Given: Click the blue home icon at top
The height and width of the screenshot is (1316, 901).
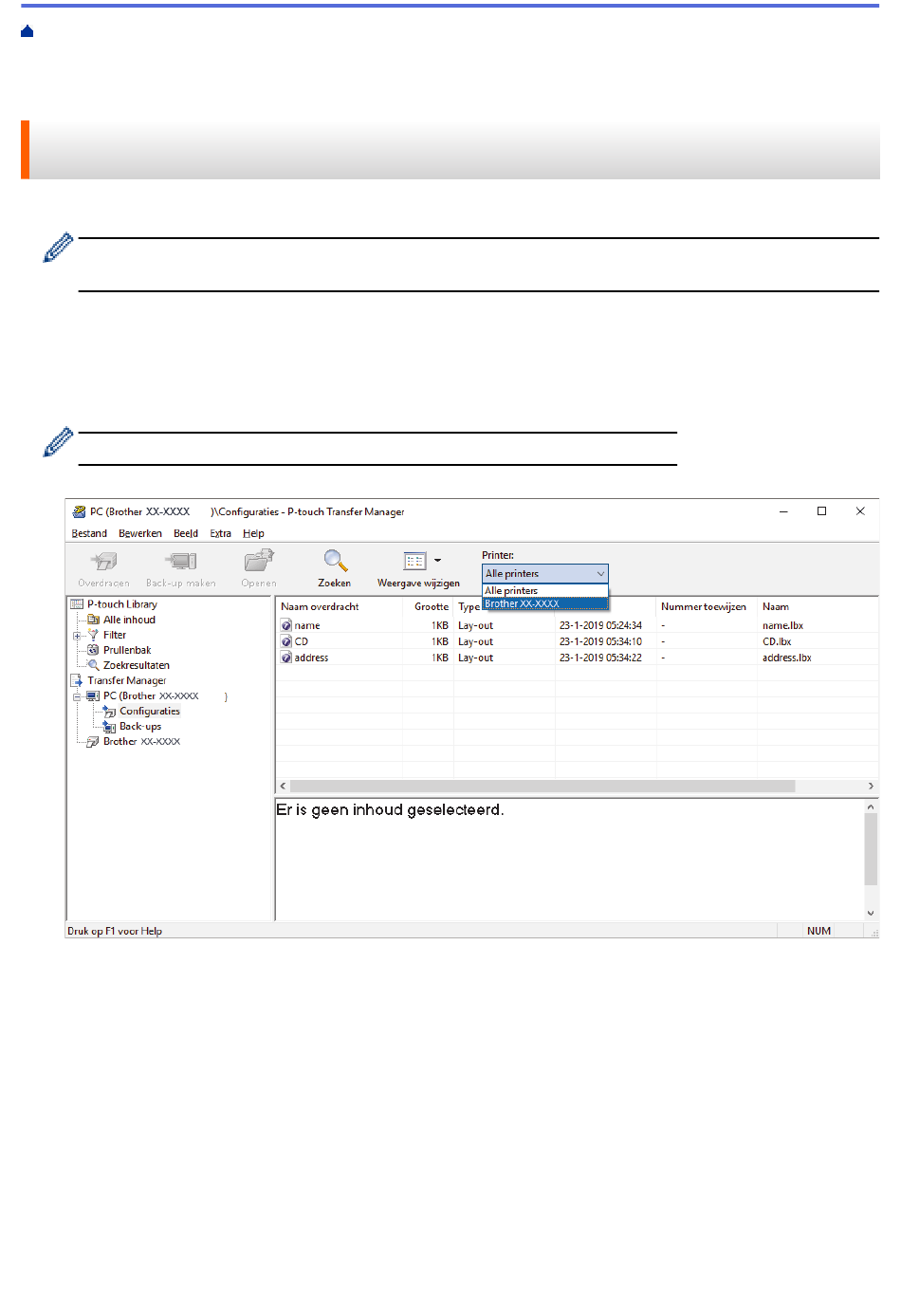Looking at the screenshot, I should pyautogui.click(x=28, y=31).
